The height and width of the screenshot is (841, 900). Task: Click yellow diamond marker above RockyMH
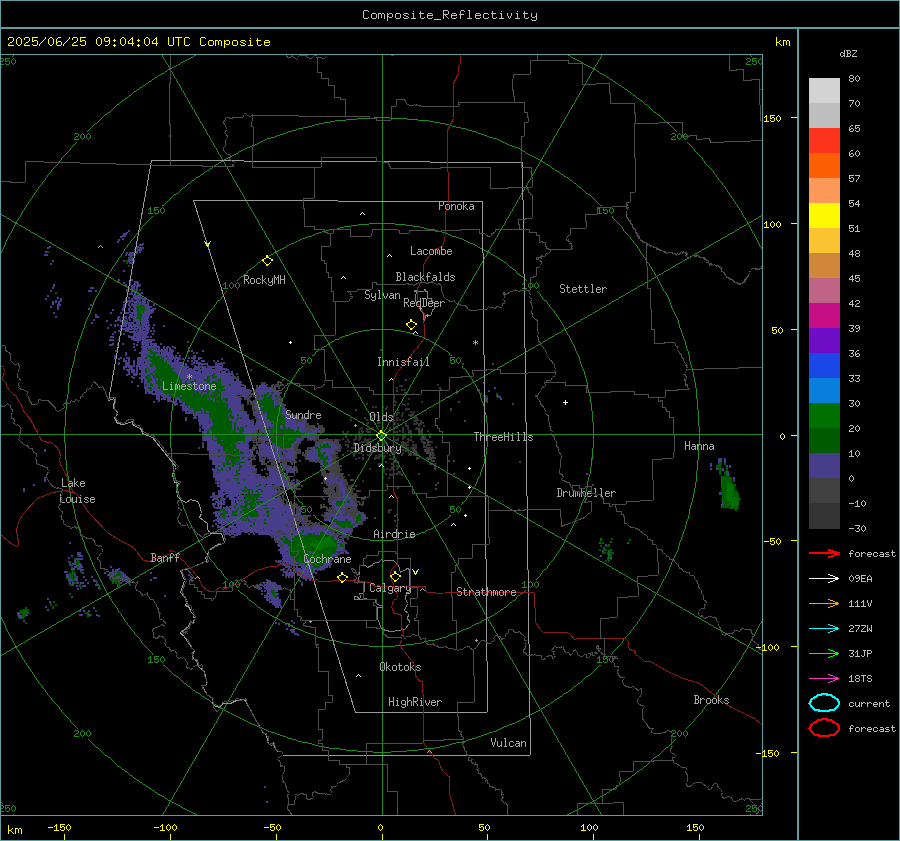pyautogui.click(x=267, y=261)
